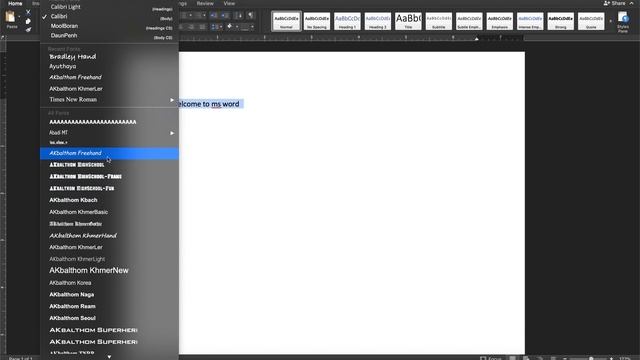Screen dimensions: 640x360
Task: Select MoolBoran theme font
Action: tap(109, 26)
